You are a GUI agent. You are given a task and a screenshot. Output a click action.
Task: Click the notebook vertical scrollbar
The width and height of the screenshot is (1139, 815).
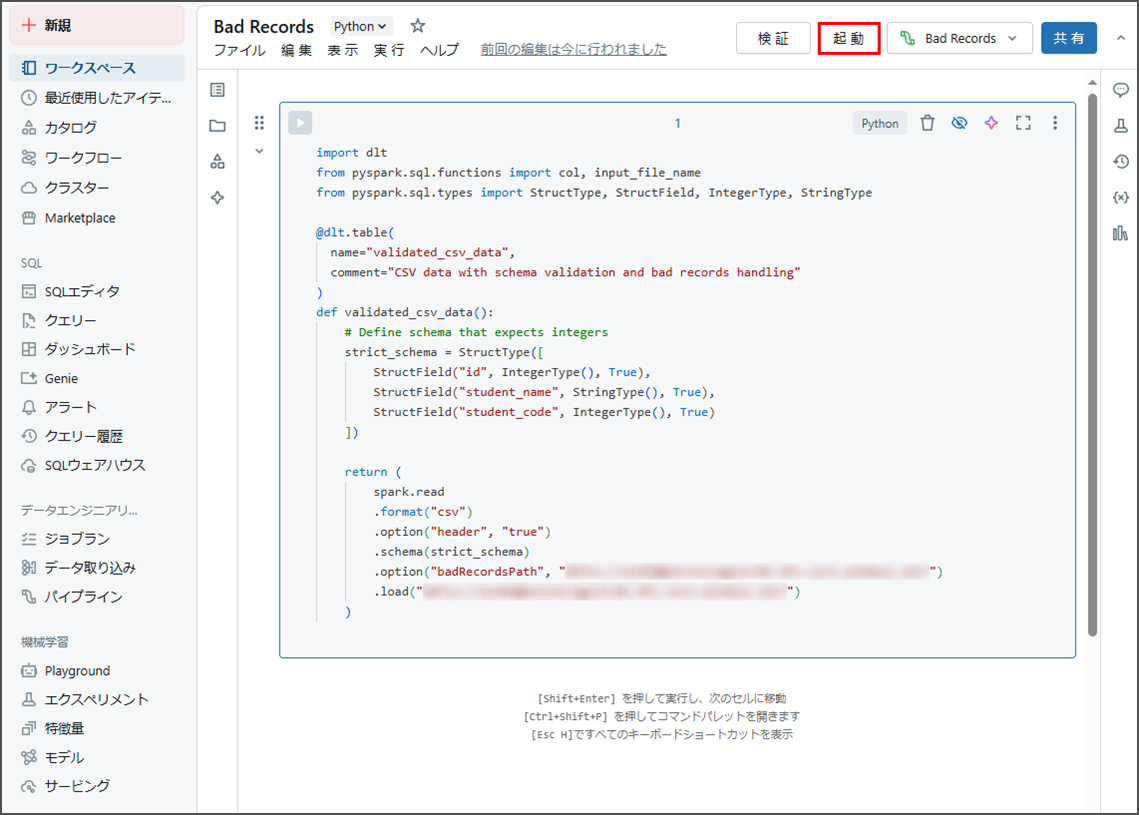tap(1093, 360)
